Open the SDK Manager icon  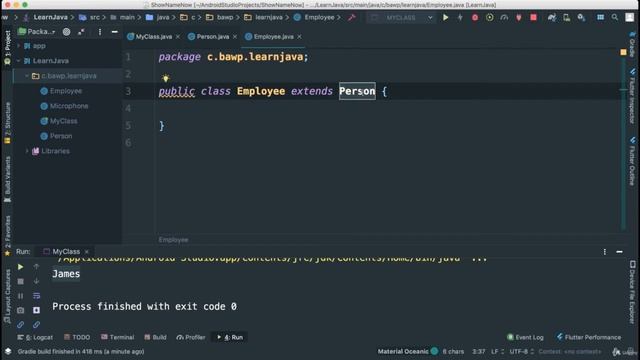coord(581,18)
